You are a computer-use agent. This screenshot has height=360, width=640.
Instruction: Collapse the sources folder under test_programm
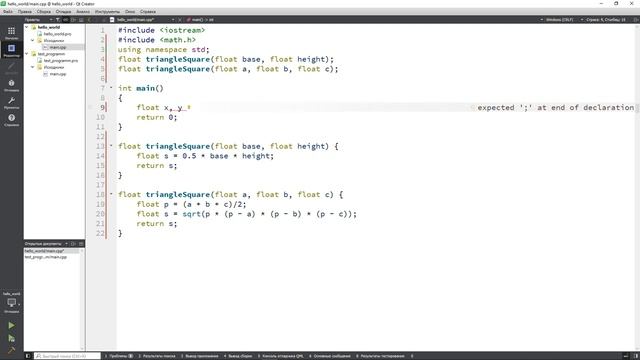point(33,67)
